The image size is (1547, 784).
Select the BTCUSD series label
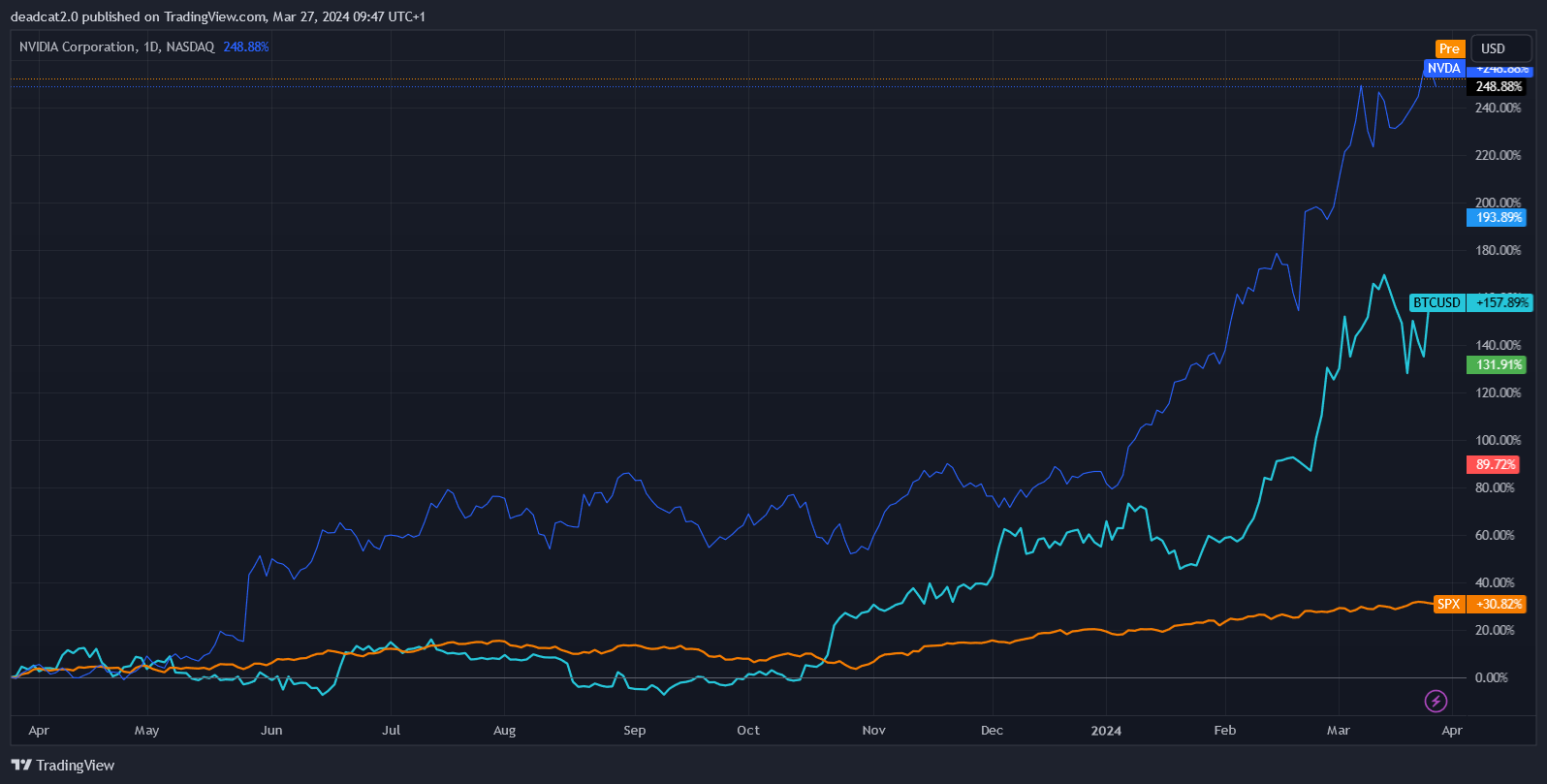1436,302
